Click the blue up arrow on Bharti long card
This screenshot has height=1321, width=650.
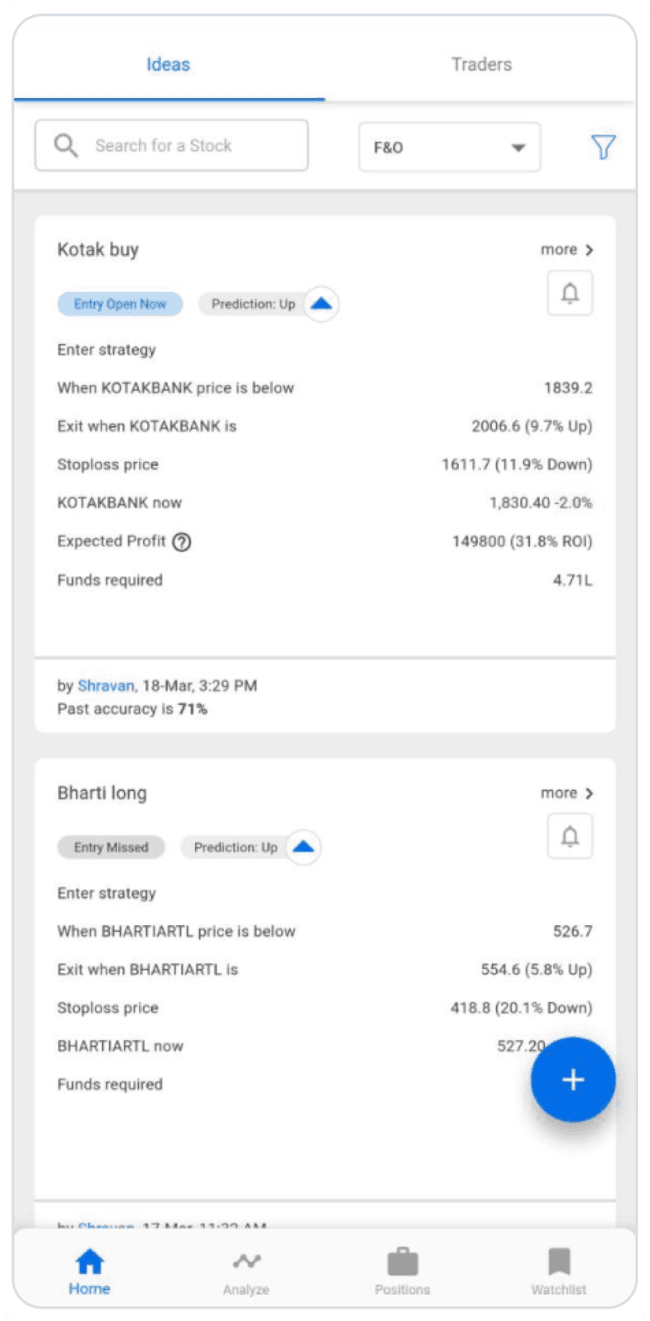coord(304,847)
